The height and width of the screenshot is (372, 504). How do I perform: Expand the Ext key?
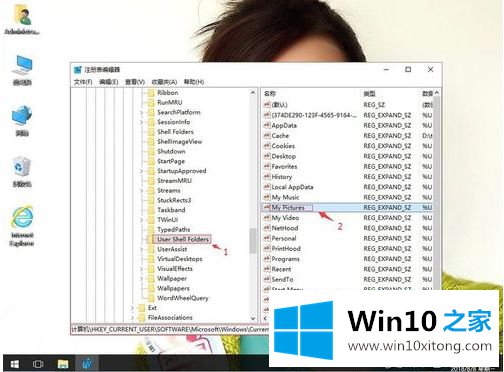pyautogui.click(x=132, y=308)
